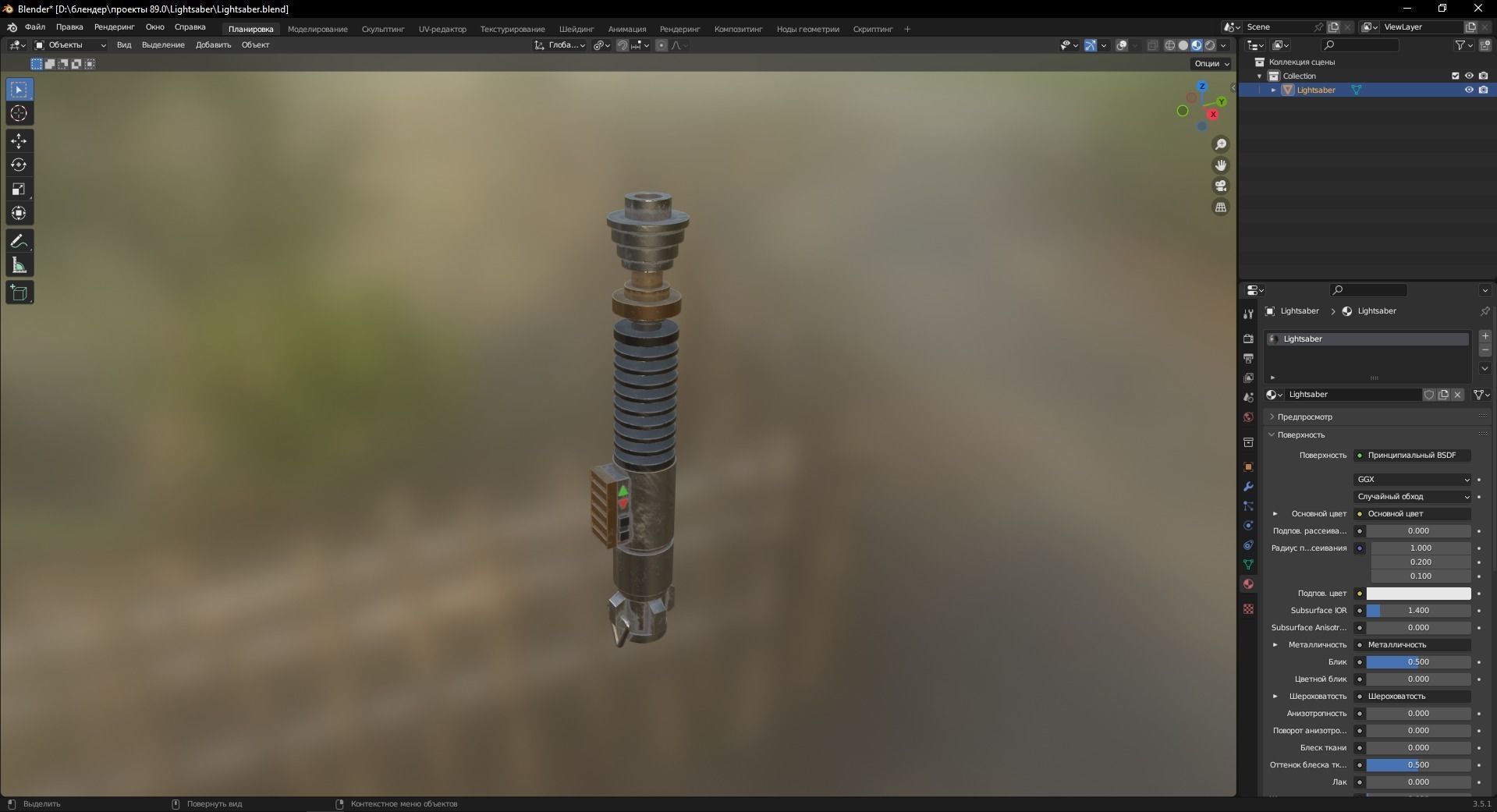Screen dimensions: 1497x812
Task: Open the Выделение menu button
Action: tap(163, 45)
